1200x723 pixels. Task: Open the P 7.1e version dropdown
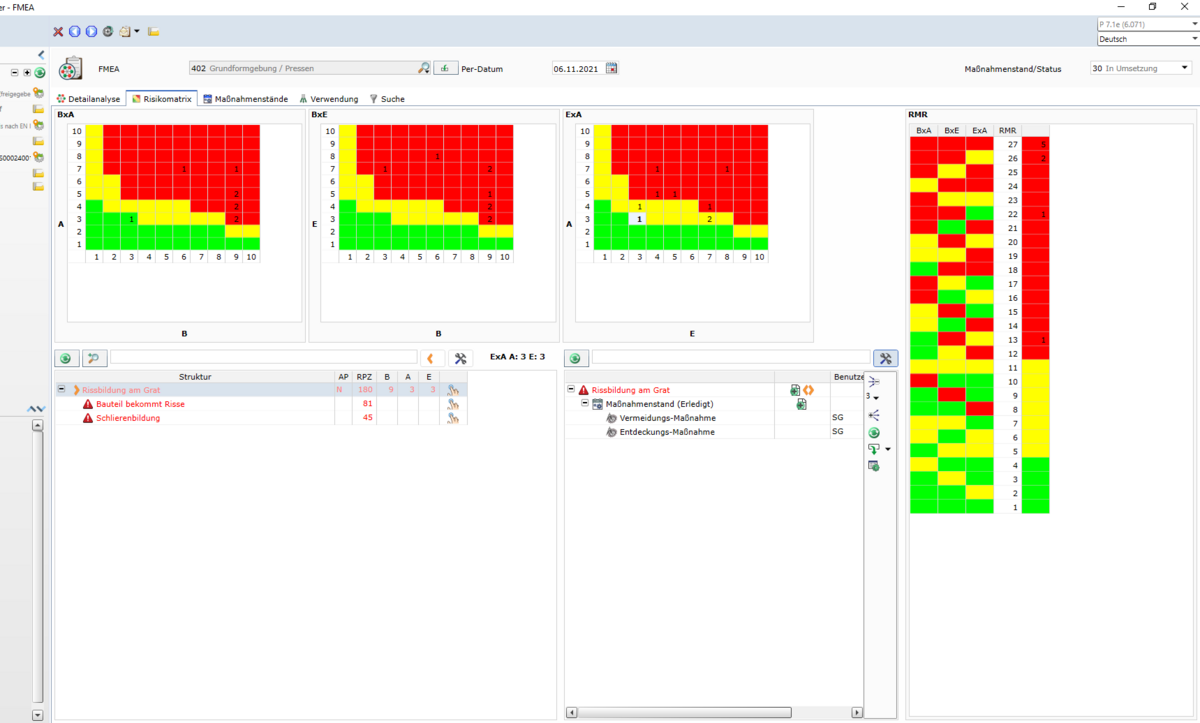[x=1148, y=23]
